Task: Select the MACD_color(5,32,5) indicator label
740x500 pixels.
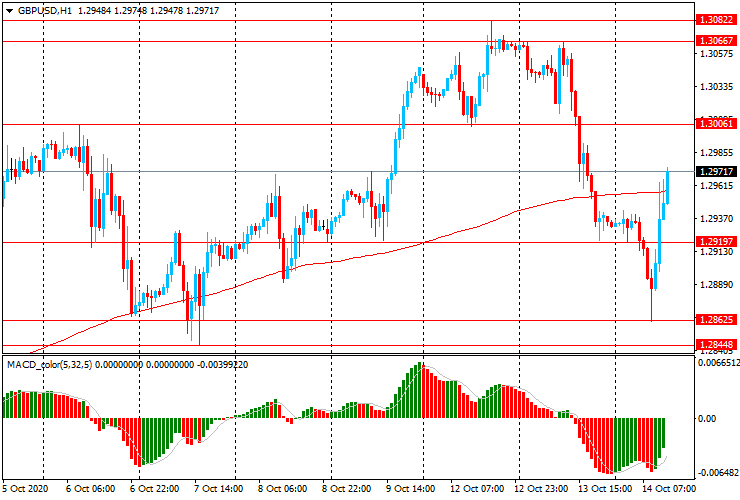Action: click(50, 365)
